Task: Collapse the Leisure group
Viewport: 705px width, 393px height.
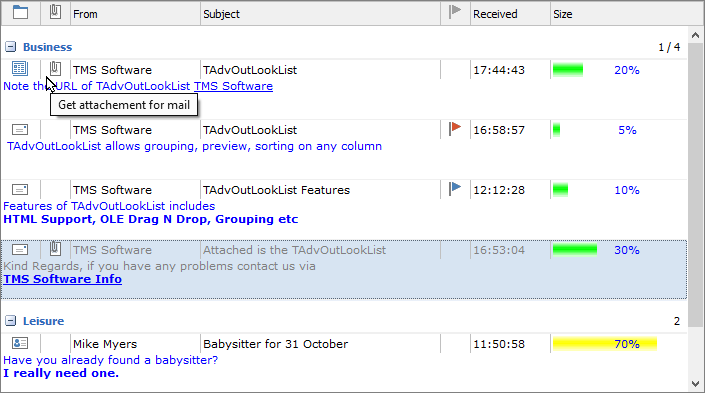Action: click(10, 321)
